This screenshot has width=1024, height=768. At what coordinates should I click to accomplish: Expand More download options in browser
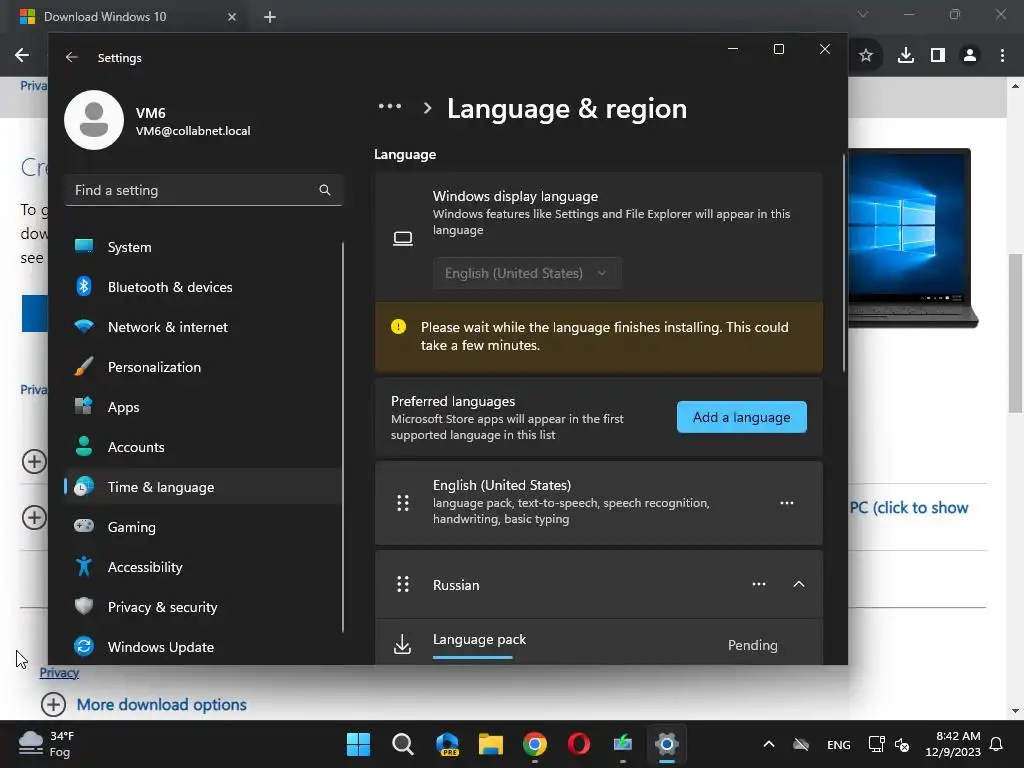[x=54, y=705]
